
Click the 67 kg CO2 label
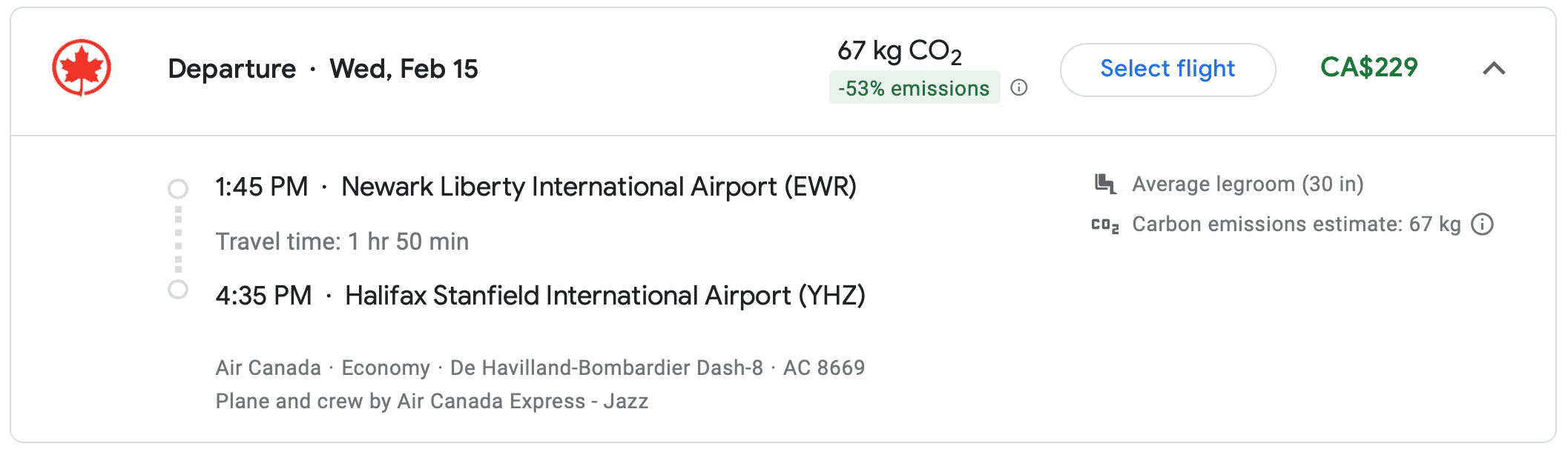click(x=899, y=51)
